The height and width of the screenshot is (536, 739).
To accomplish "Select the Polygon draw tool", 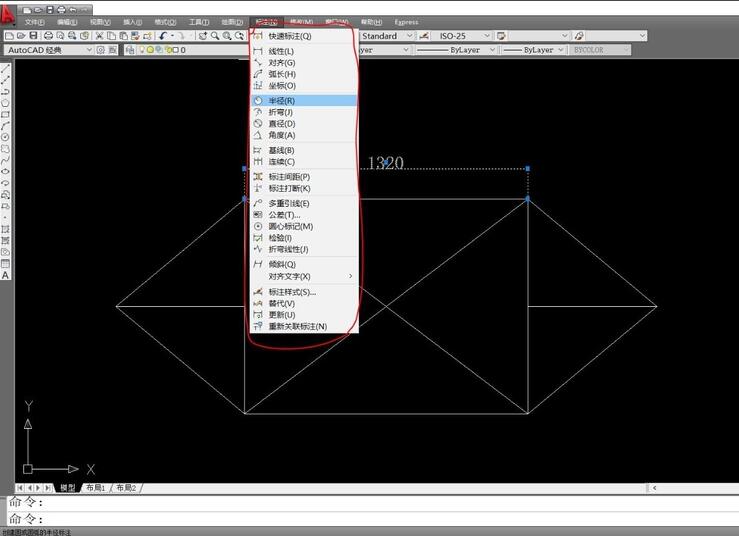I will [x=5, y=103].
